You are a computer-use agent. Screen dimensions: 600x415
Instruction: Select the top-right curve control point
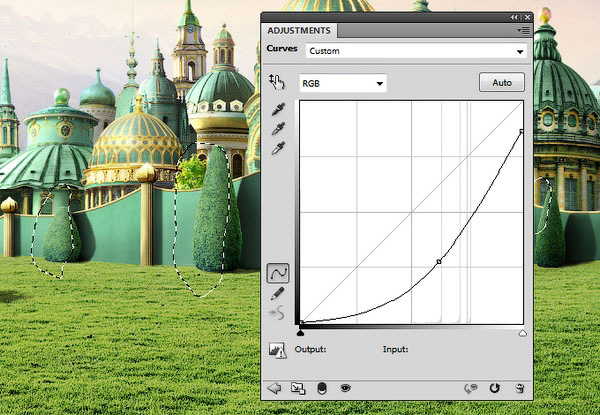(521, 131)
